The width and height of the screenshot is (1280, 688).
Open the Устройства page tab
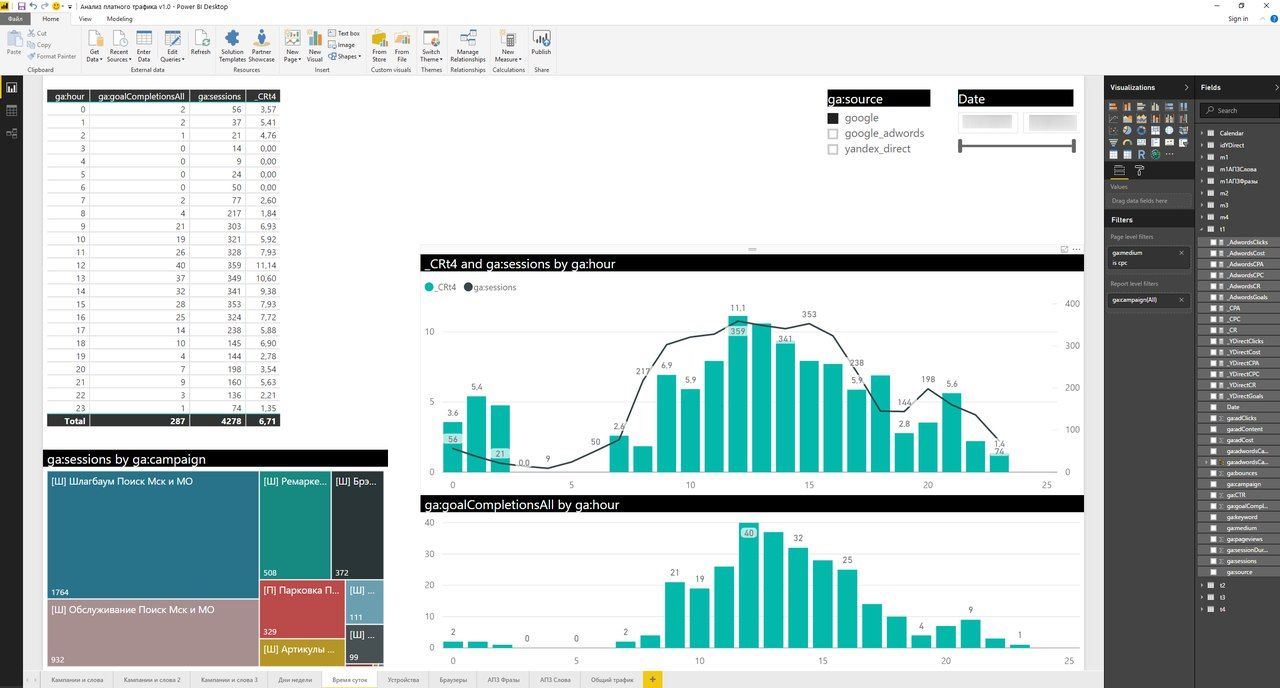coord(404,680)
